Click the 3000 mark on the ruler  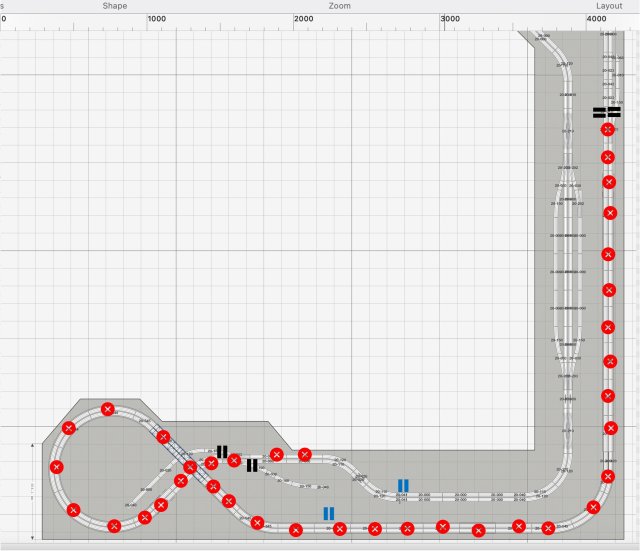pyautogui.click(x=450, y=19)
